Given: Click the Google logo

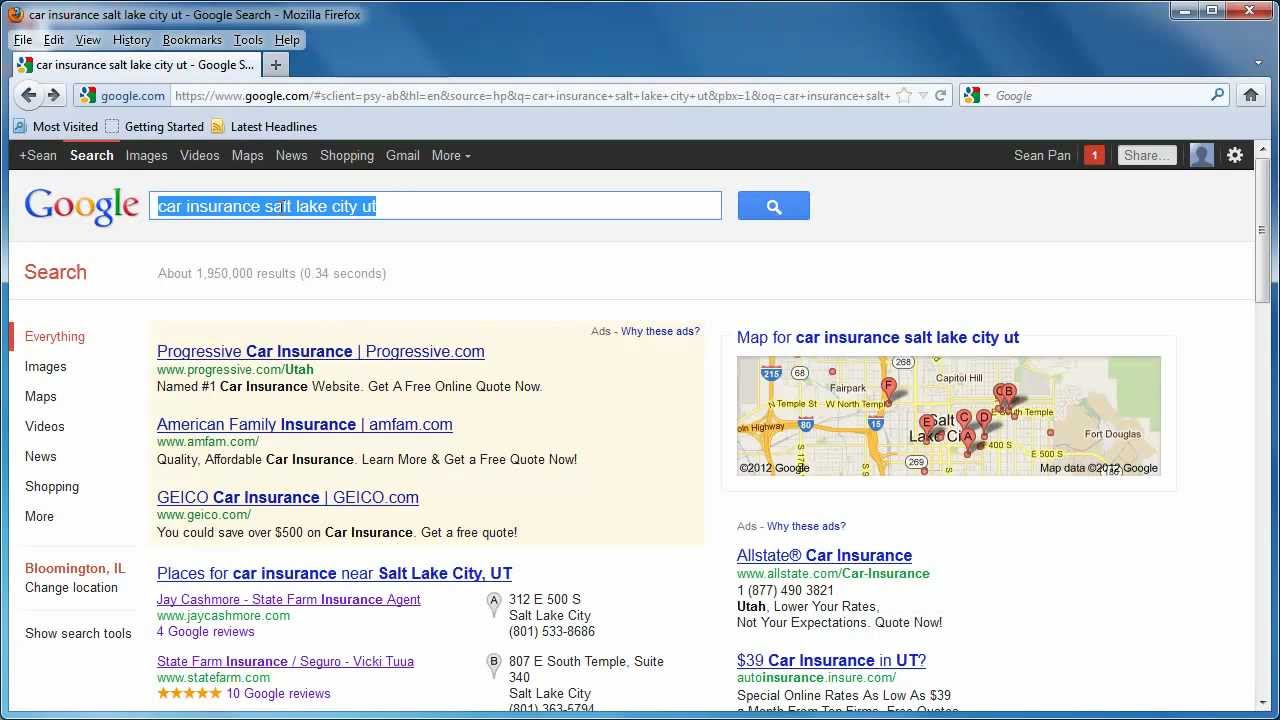Looking at the screenshot, I should click(x=82, y=206).
